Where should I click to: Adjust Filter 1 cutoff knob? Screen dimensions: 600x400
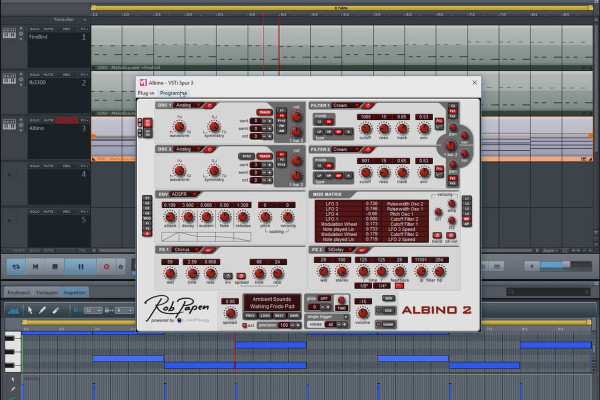366,129
